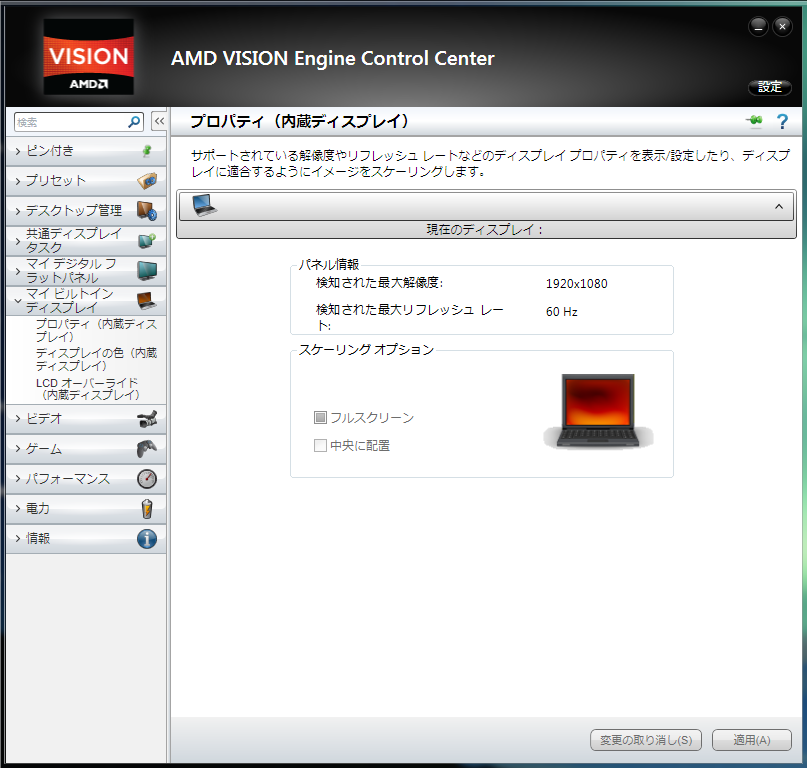Click the 適用(A) apply button
Viewport: 807px width, 768px height.
tap(751, 740)
